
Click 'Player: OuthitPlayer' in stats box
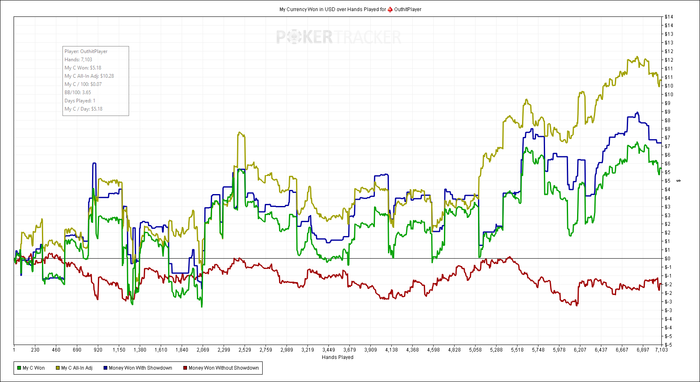click(86, 51)
